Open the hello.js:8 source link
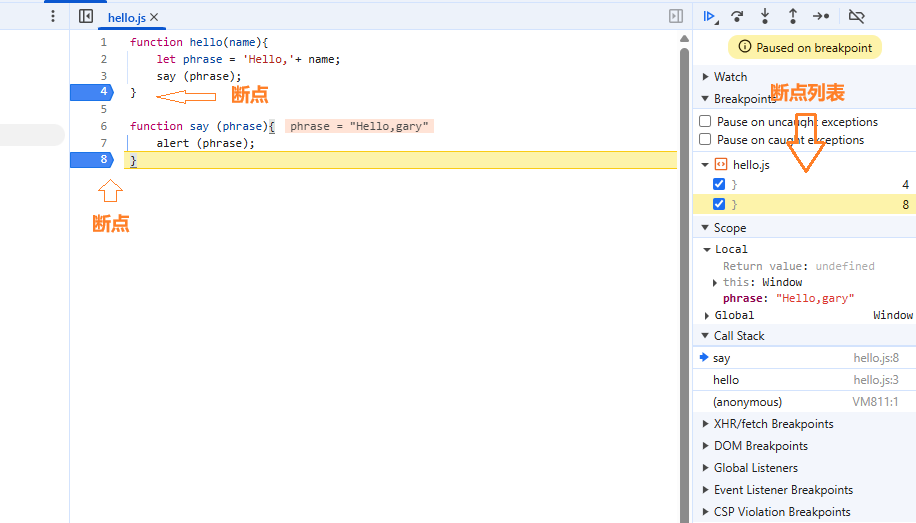Image resolution: width=916 pixels, height=523 pixels. (x=876, y=358)
